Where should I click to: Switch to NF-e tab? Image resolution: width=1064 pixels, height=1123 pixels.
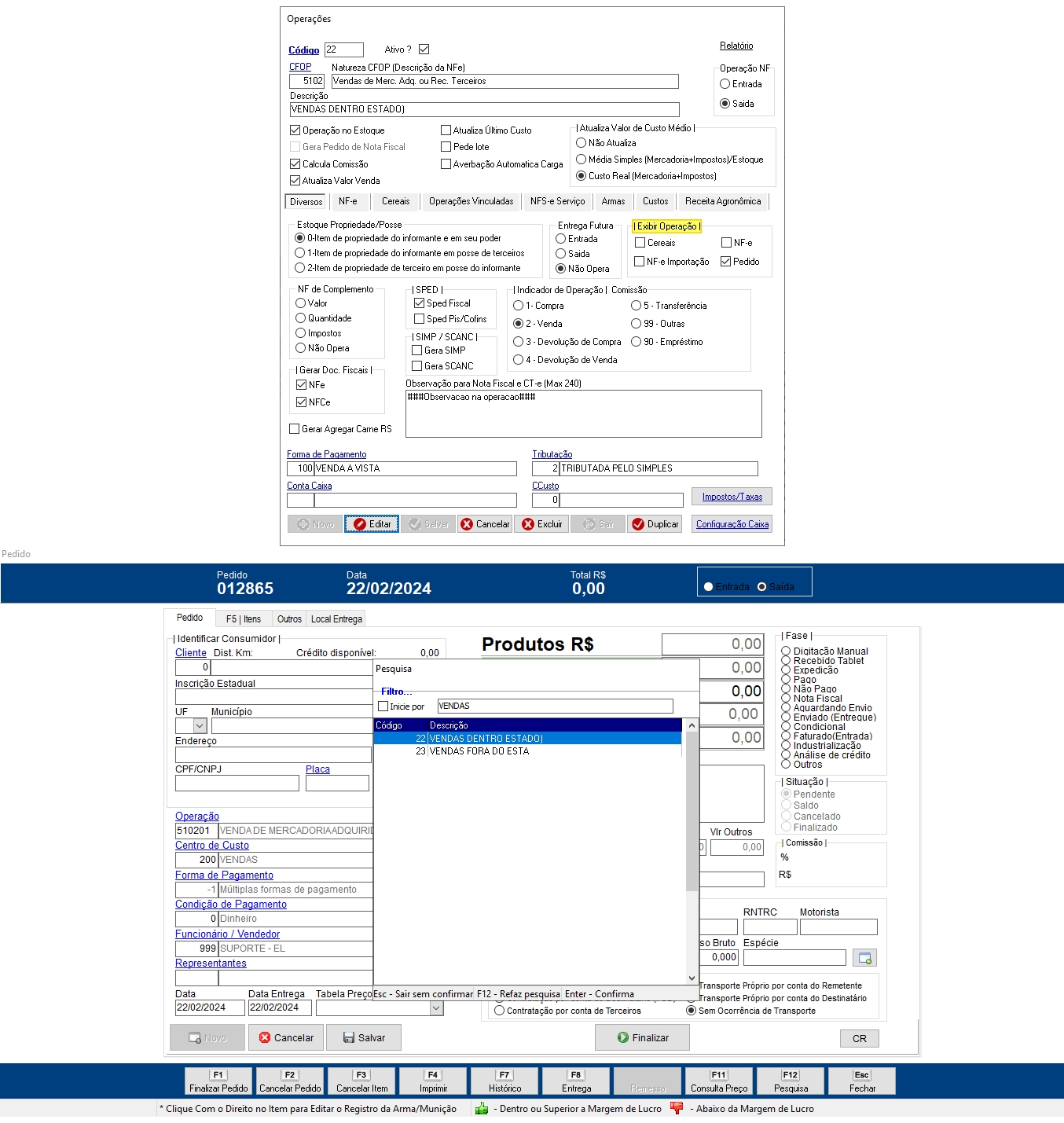pyautogui.click(x=348, y=201)
